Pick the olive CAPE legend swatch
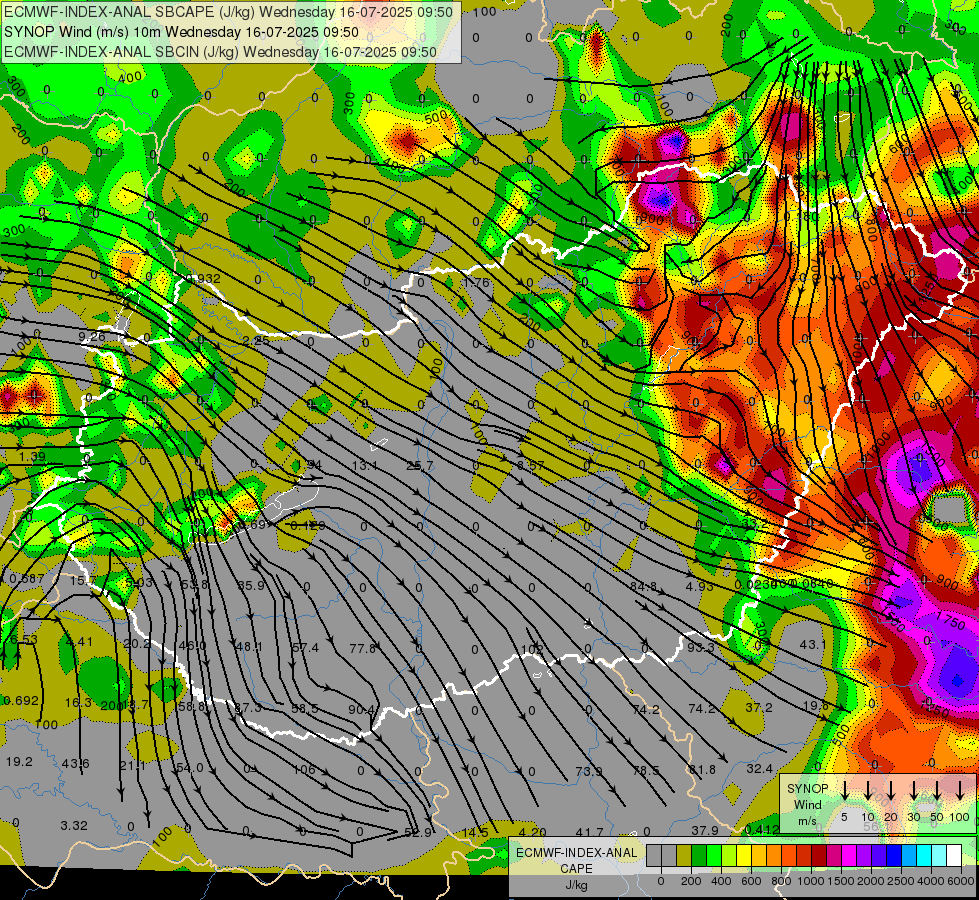Screen dimensions: 979x900 click(684, 856)
